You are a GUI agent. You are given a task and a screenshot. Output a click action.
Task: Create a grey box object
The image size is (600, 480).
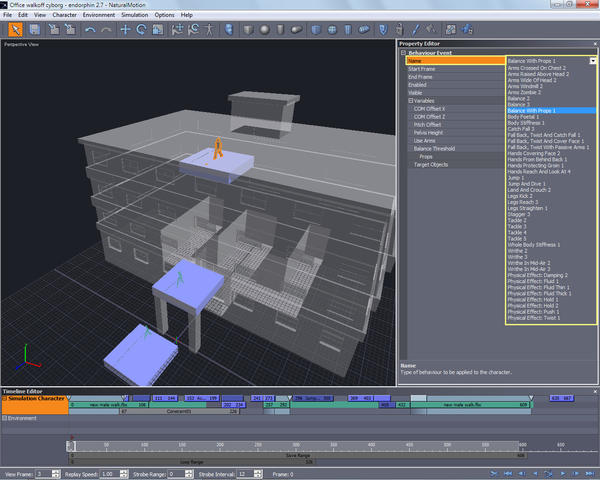coord(248,30)
